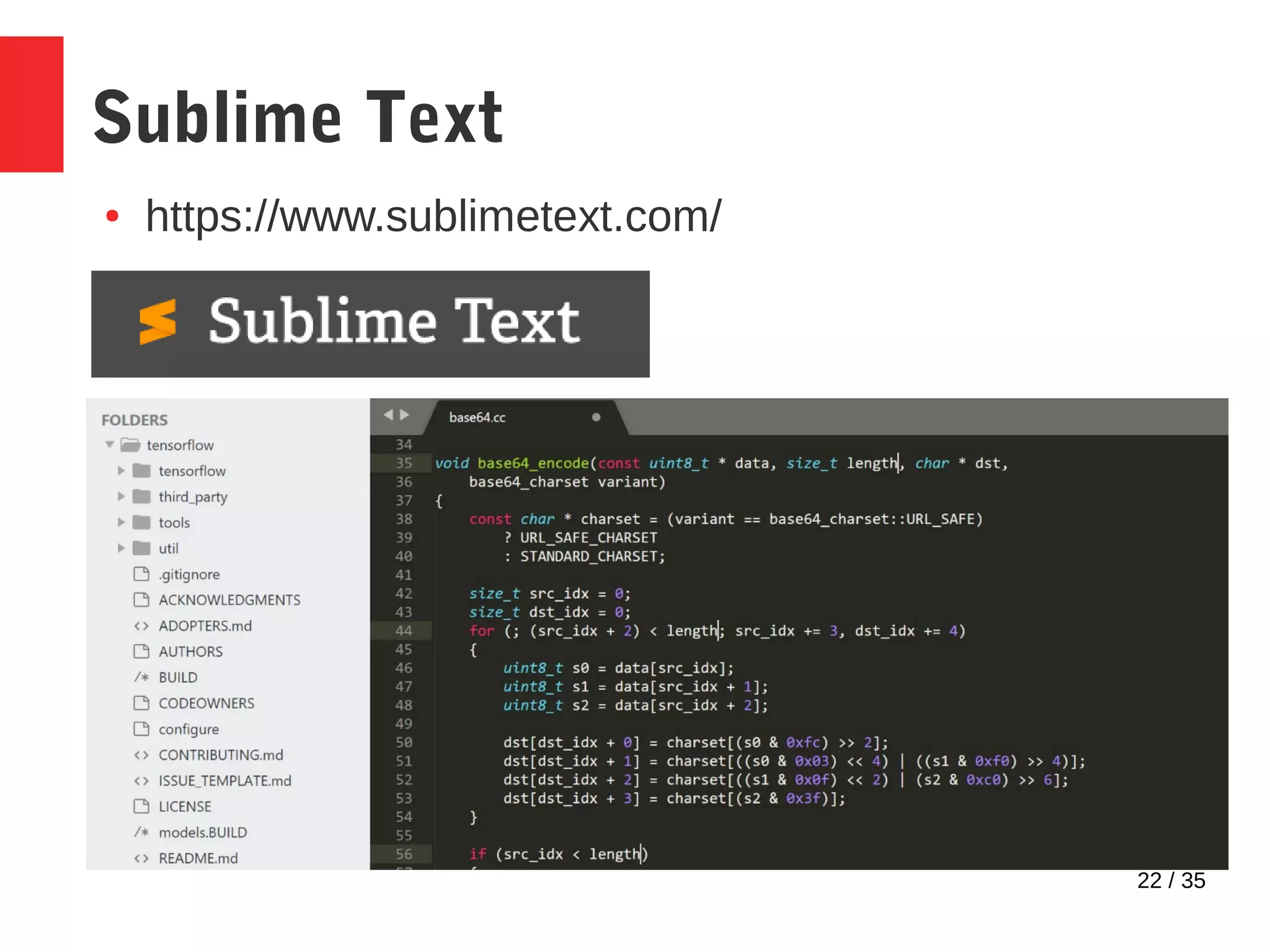Click the 0xfc hex value on line 50
The width and height of the screenshot is (1270, 952).
pyautogui.click(x=804, y=742)
